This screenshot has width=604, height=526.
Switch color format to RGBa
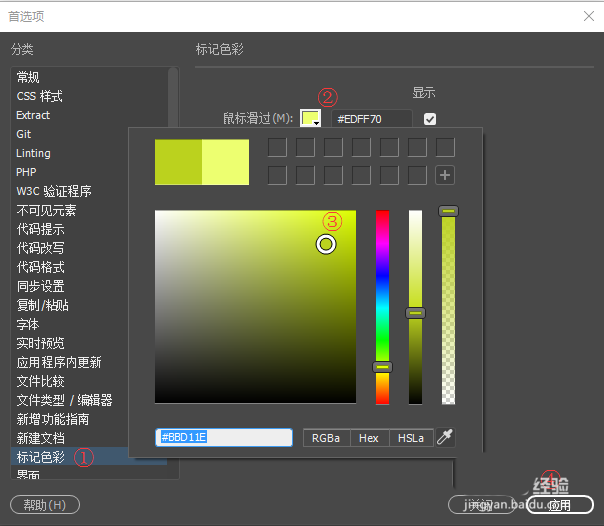click(x=326, y=438)
